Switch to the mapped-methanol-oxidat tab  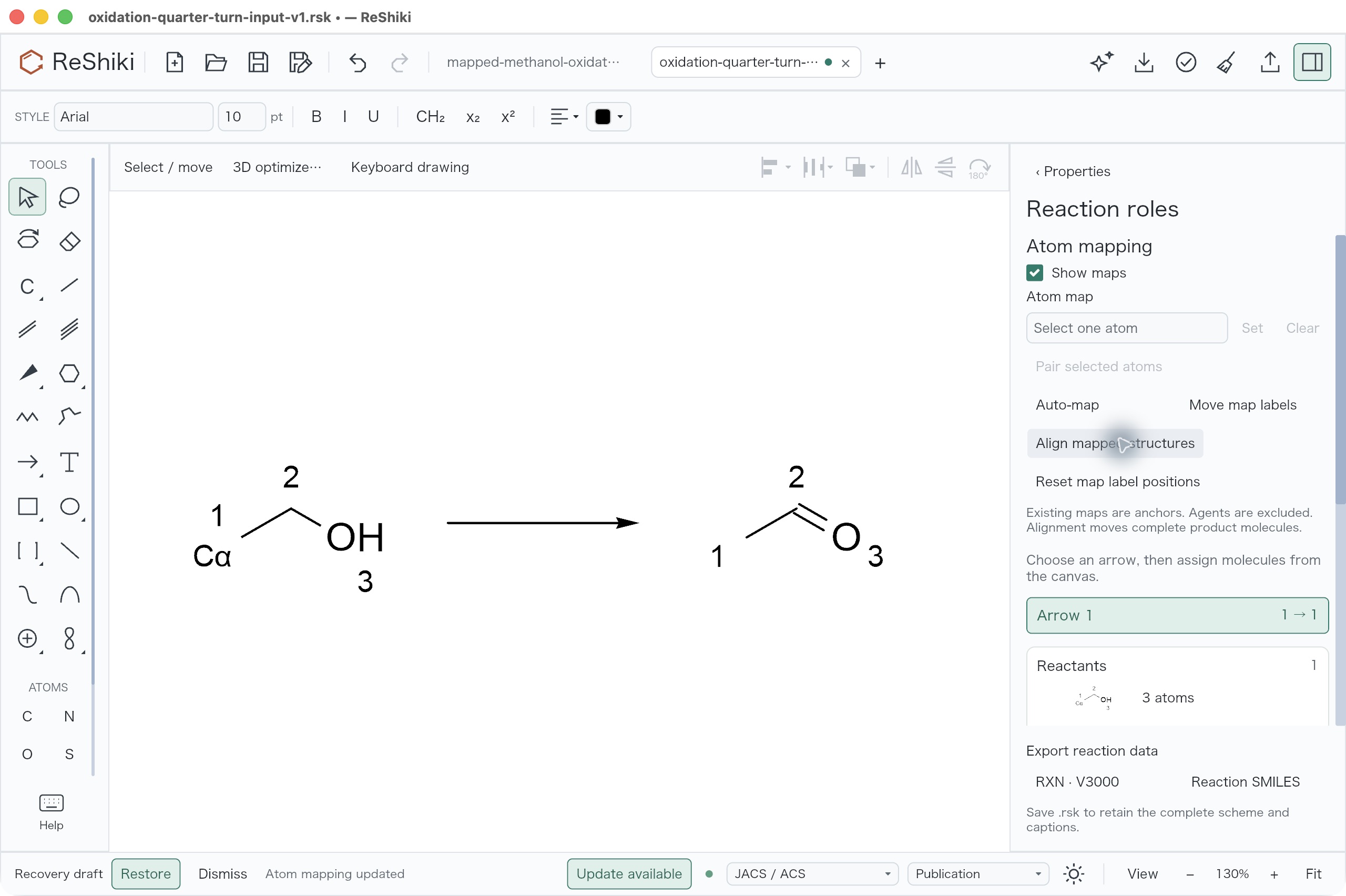[x=533, y=62]
